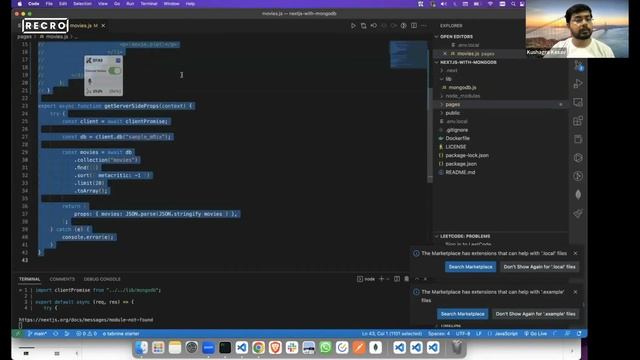Screen dimensions: 640x360
Task: Start Go Live server
Action: click(x=536, y=333)
